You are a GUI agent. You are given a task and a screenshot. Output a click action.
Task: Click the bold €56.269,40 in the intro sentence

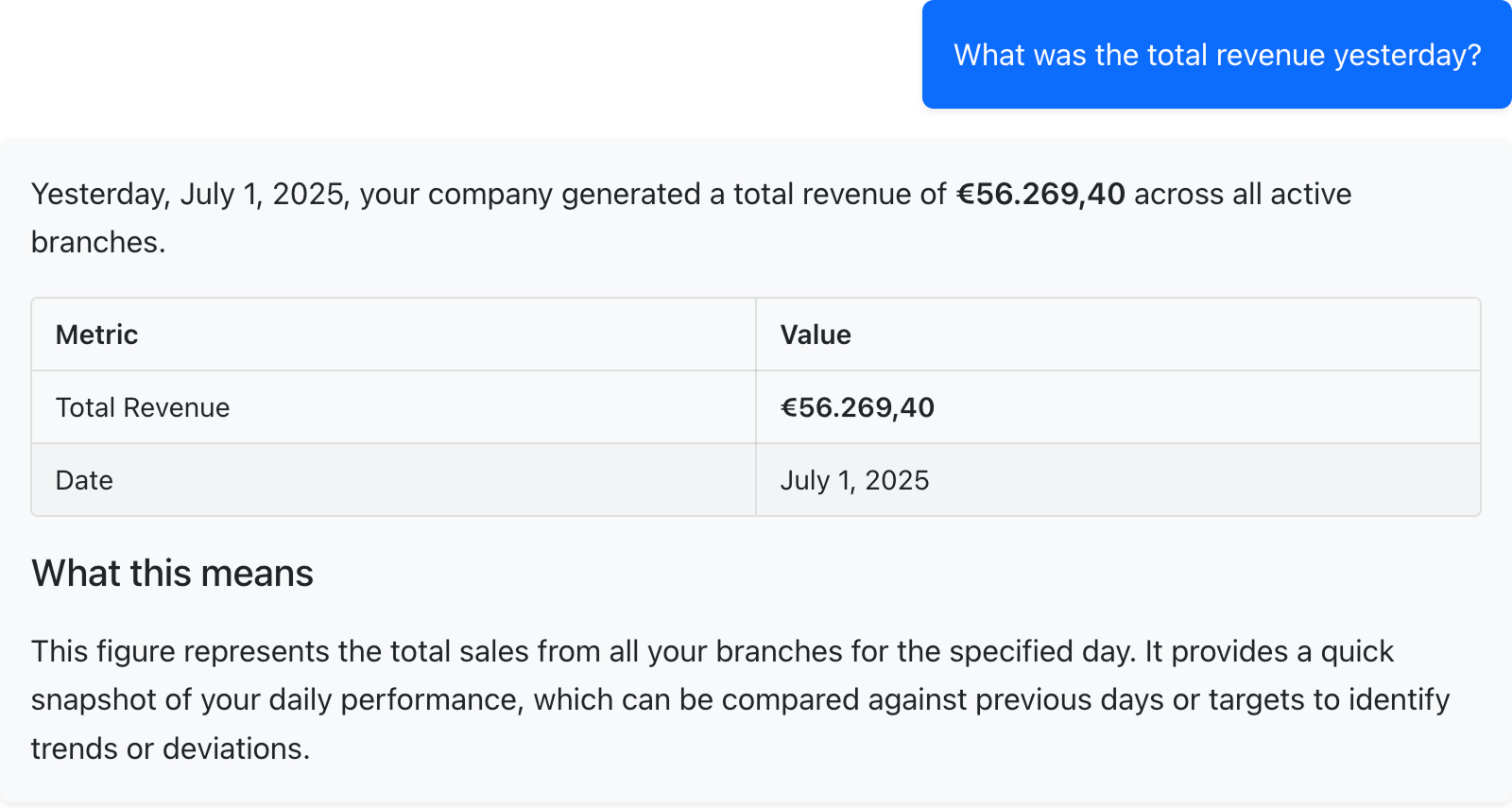tap(1040, 194)
